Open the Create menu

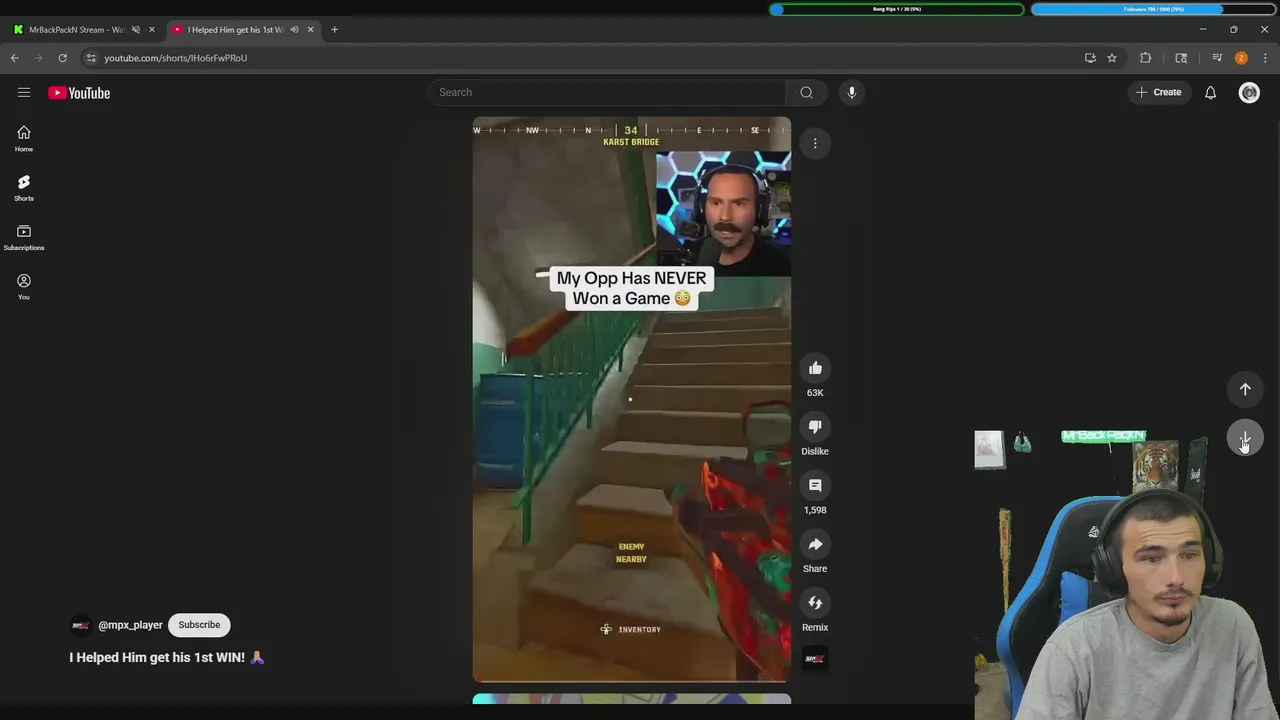(1159, 92)
